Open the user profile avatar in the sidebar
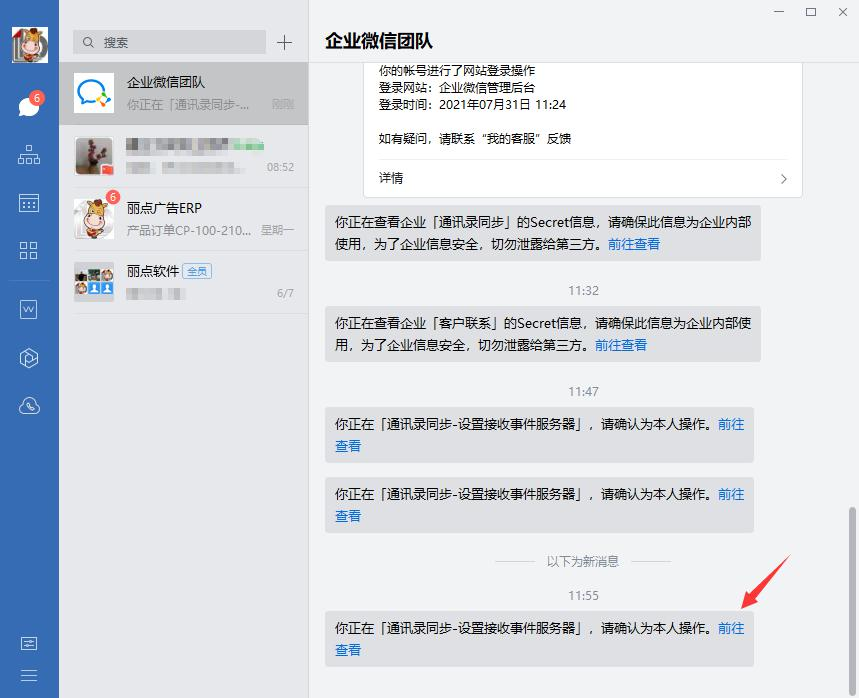The height and width of the screenshot is (698, 859). 30,44
